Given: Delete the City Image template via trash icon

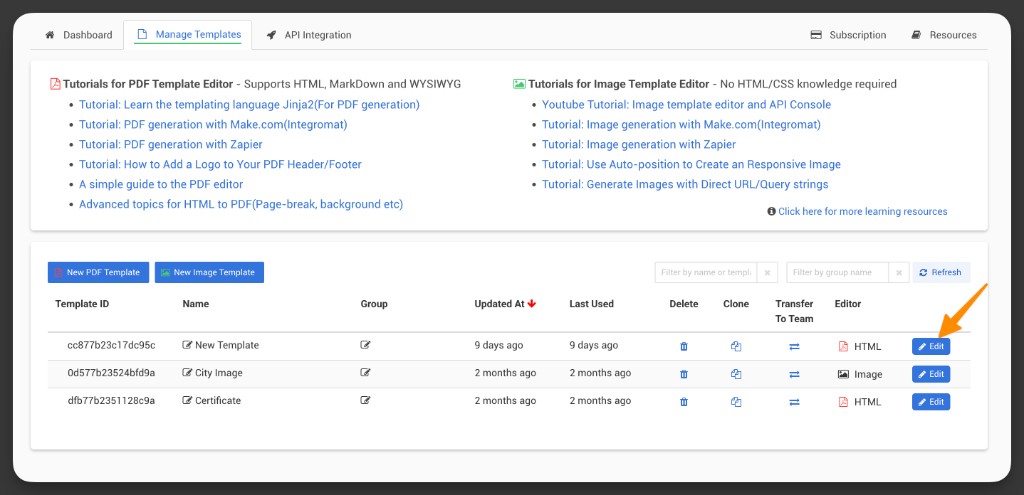Looking at the screenshot, I should (684, 374).
